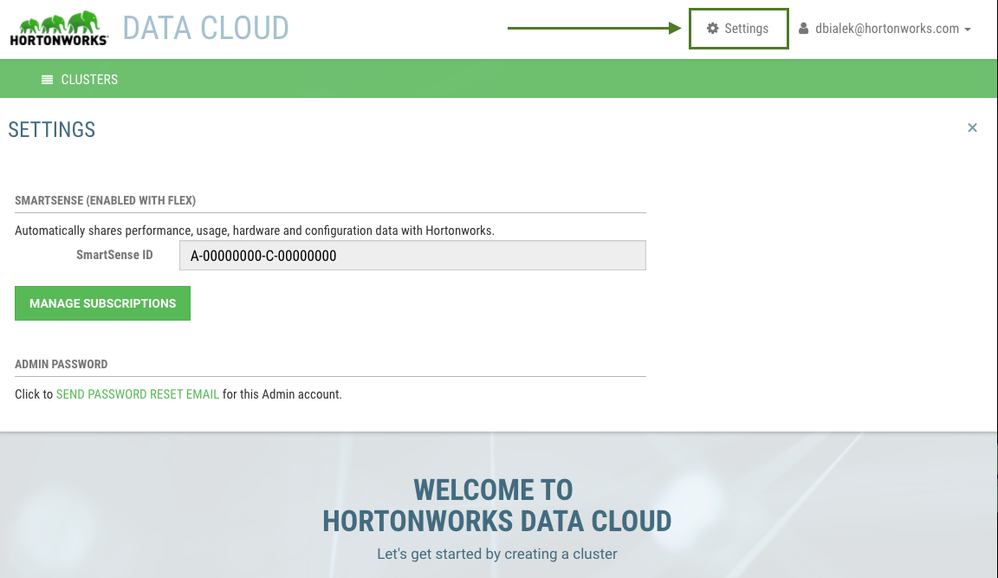The height and width of the screenshot is (578, 998).
Task: Click the 'Automatically shares performance' description text
Action: [255, 230]
